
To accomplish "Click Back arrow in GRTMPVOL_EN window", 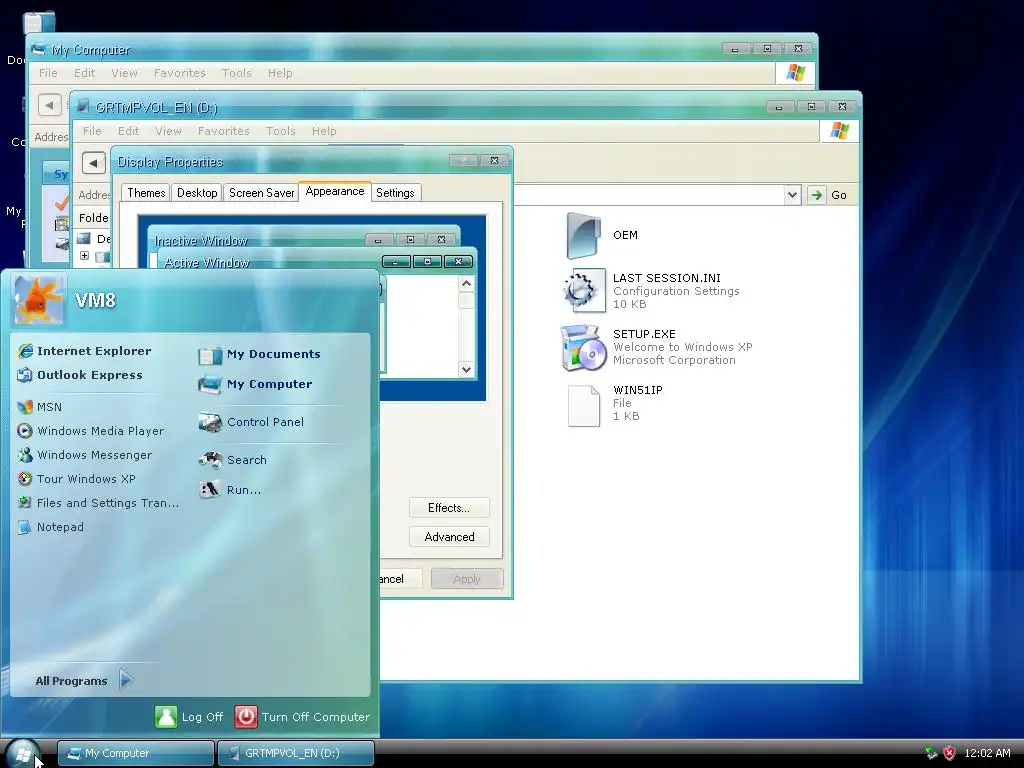I will tap(93, 163).
